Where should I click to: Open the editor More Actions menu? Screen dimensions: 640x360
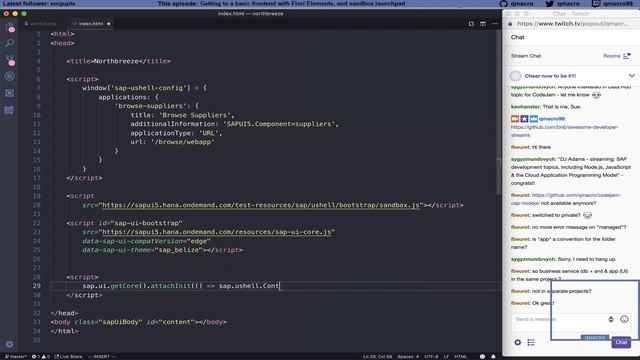(x=495, y=24)
